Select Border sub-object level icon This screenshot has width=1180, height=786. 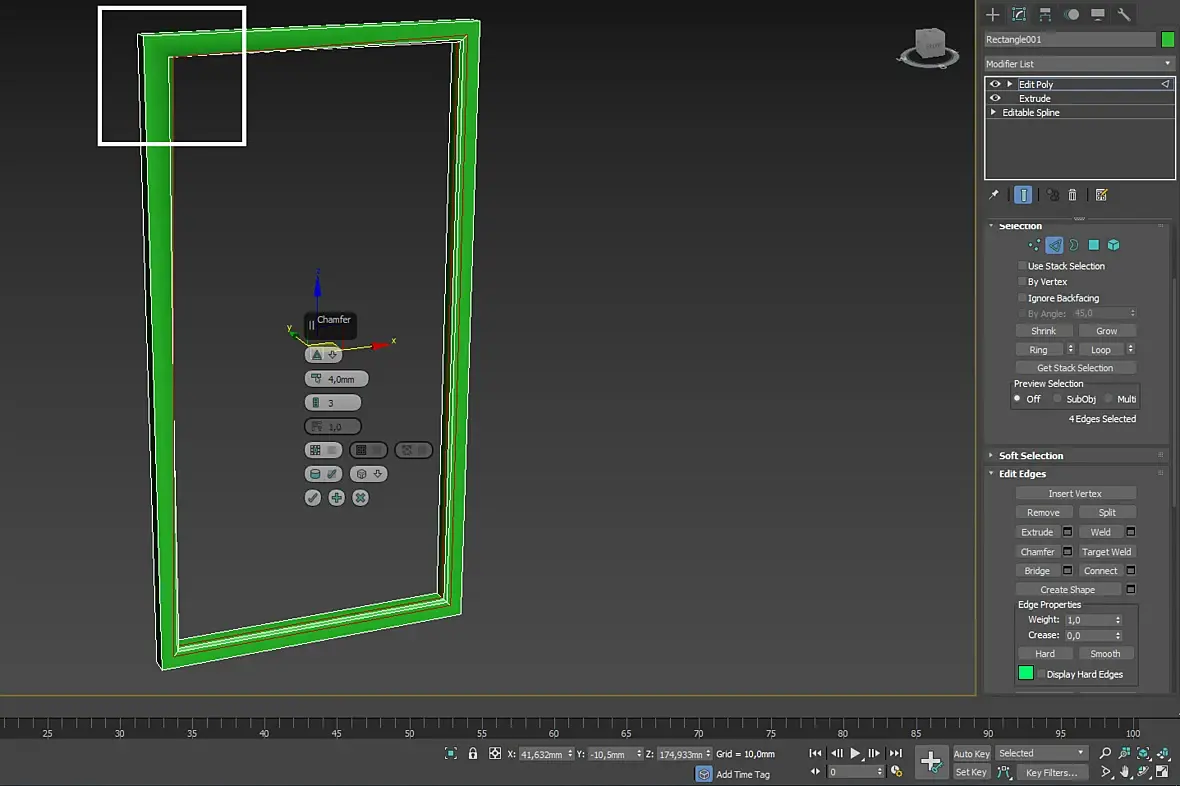click(1074, 245)
